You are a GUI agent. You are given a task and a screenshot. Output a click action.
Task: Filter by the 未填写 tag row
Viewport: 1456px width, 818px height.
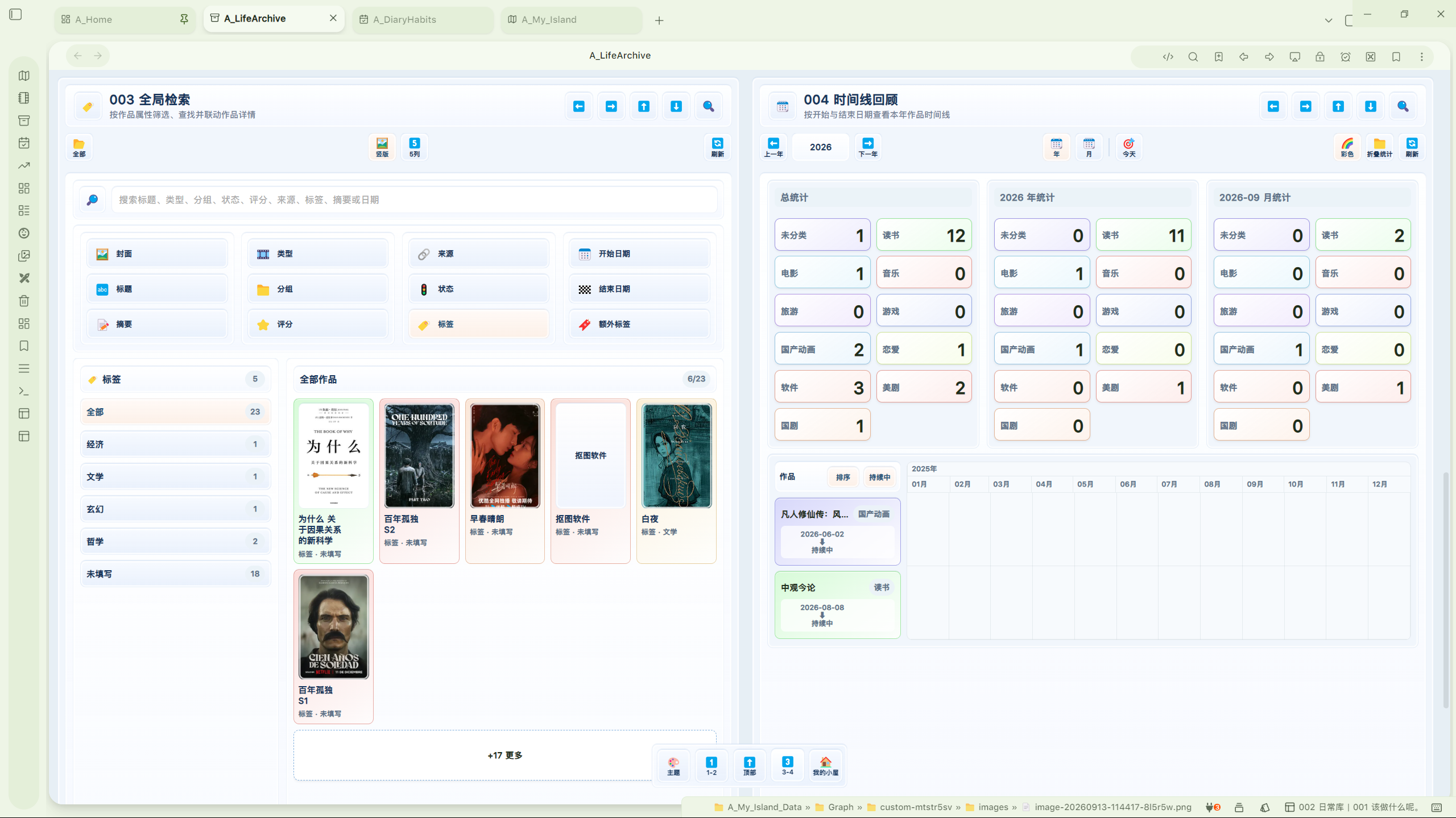click(175, 574)
